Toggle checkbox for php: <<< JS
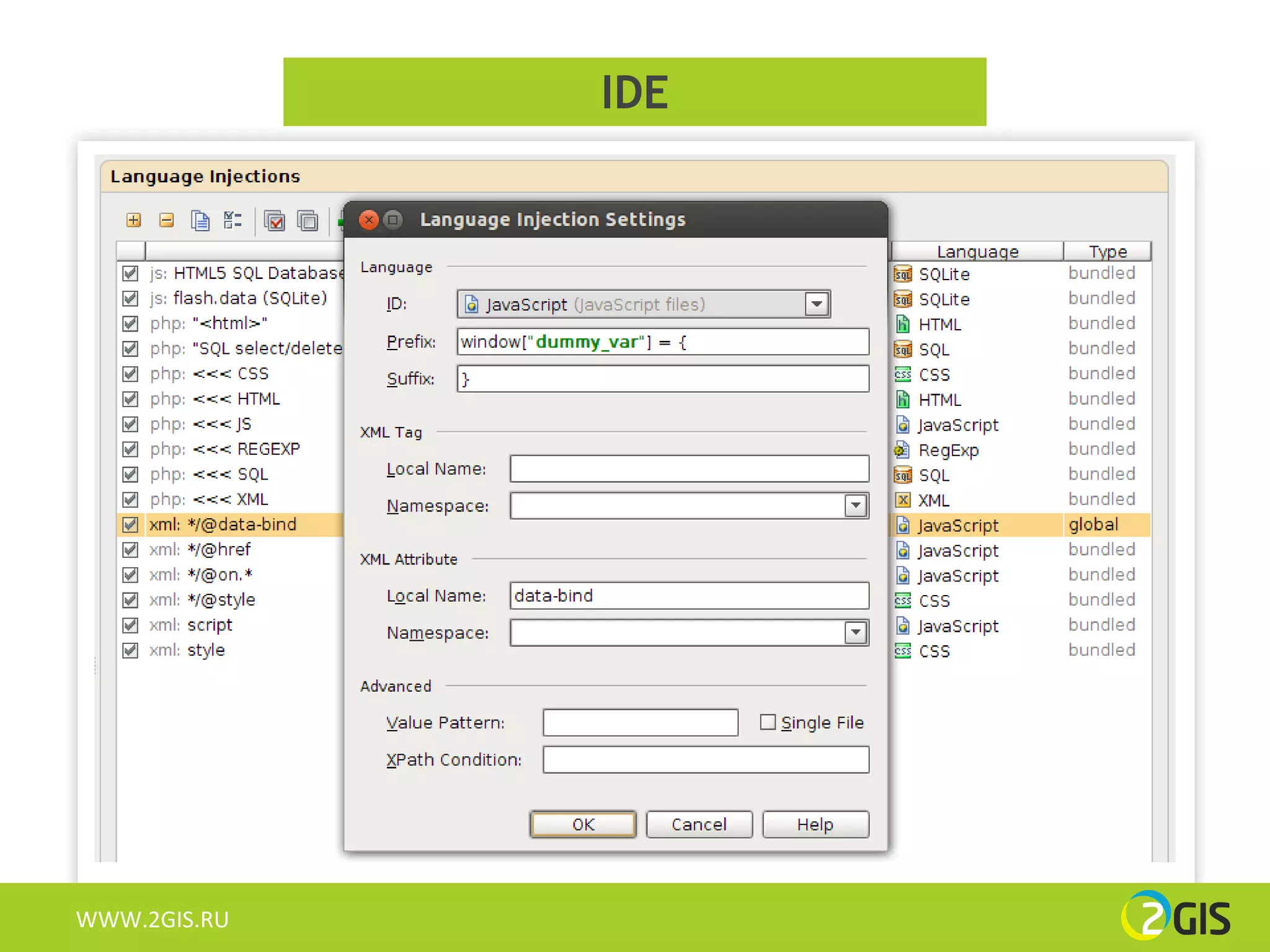Screen dimensions: 1270x952 tap(130, 424)
